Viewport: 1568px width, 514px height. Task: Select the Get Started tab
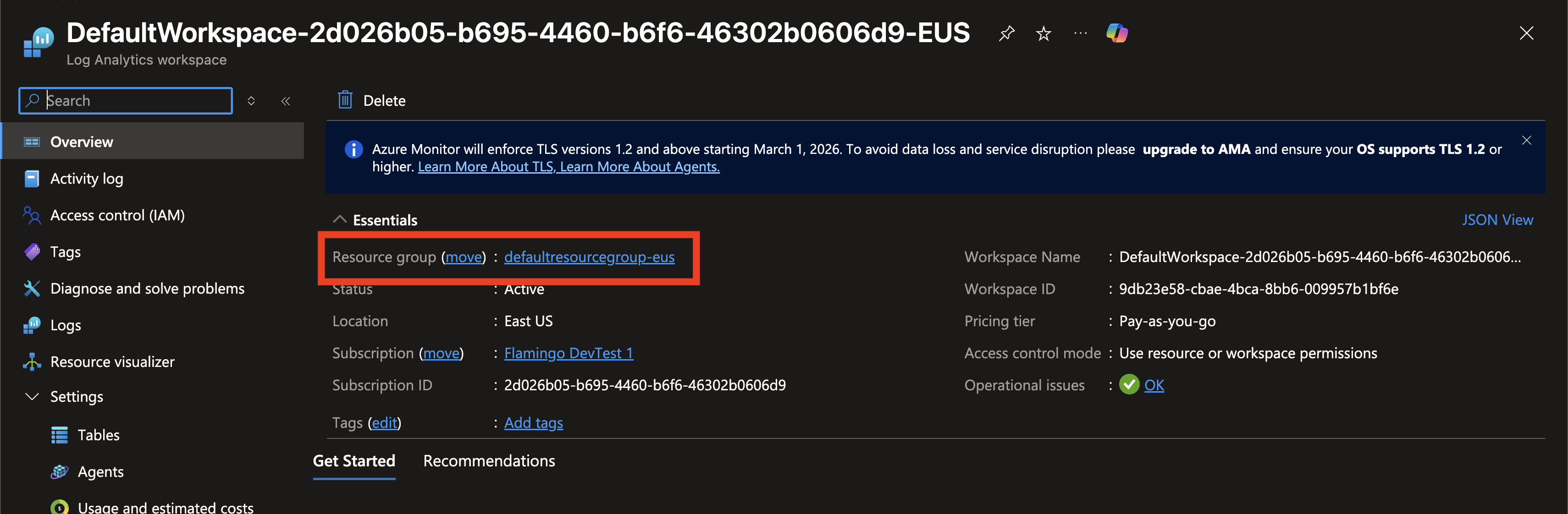point(353,460)
